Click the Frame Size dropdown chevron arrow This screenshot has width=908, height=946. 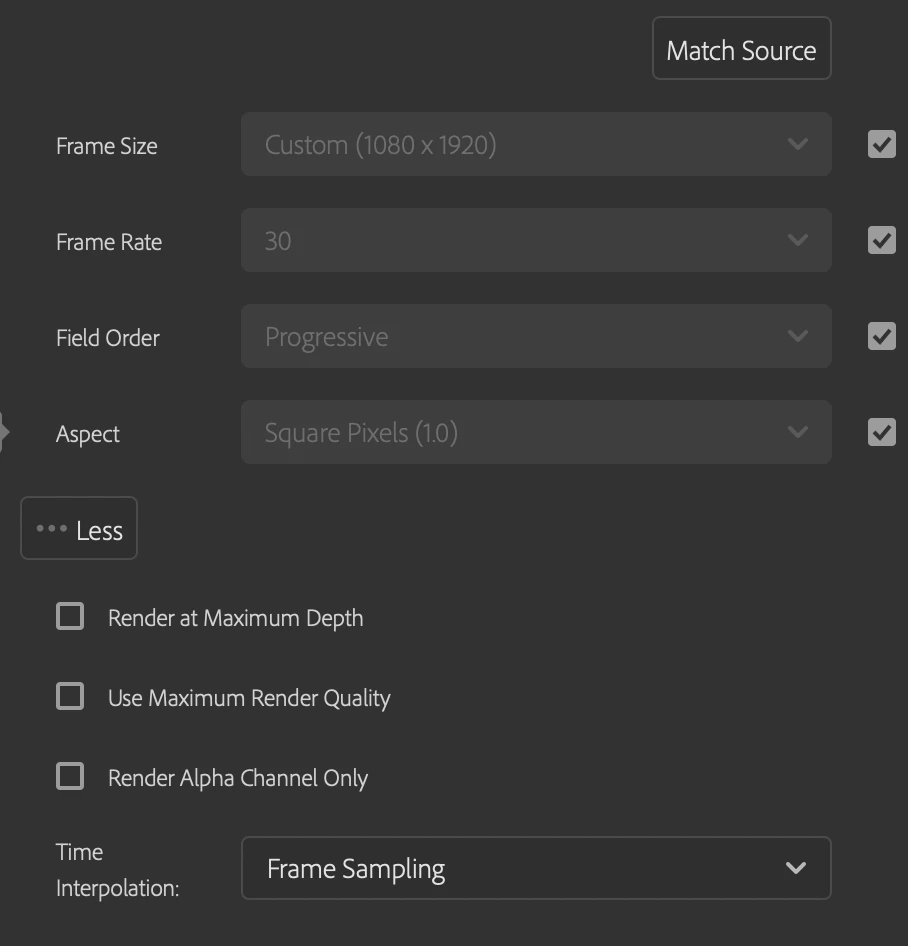(797, 145)
